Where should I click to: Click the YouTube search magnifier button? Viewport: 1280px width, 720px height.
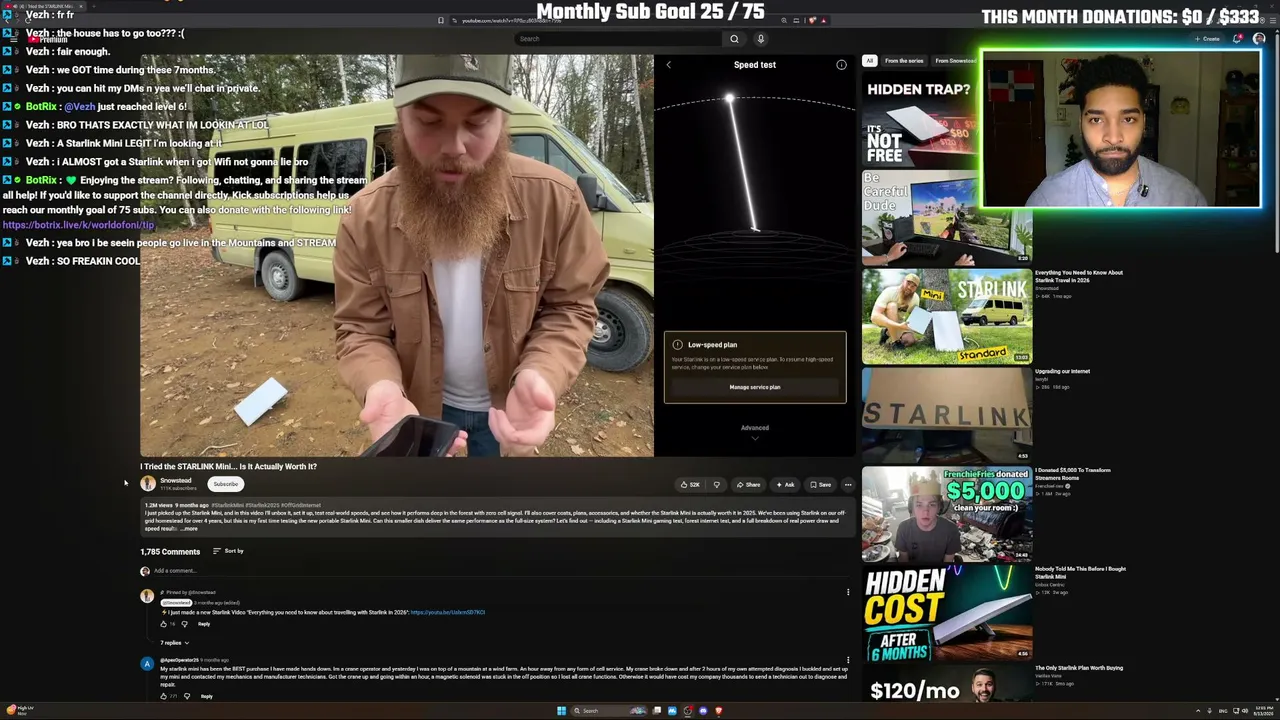(x=734, y=39)
